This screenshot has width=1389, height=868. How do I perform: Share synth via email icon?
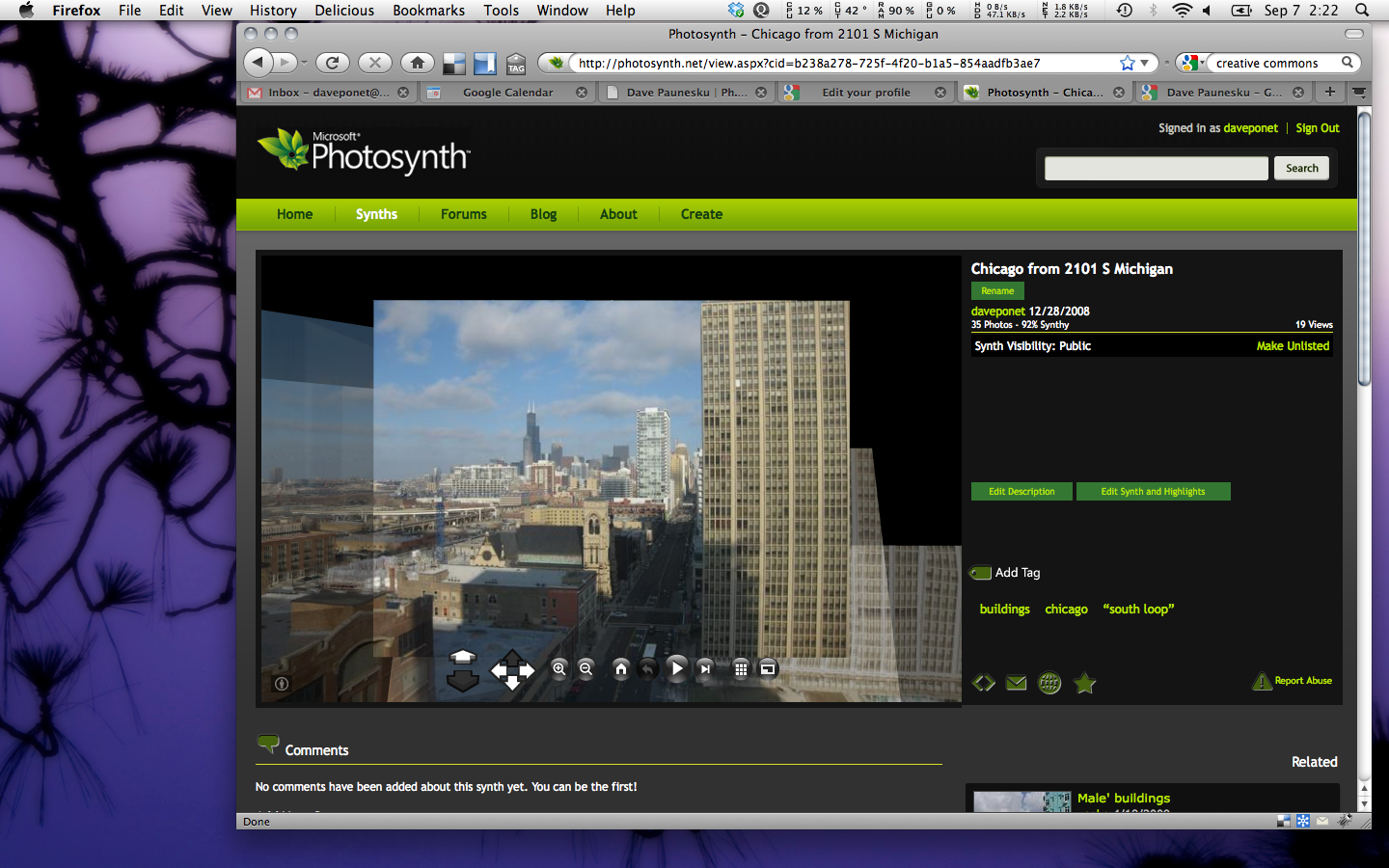pos(1016,683)
